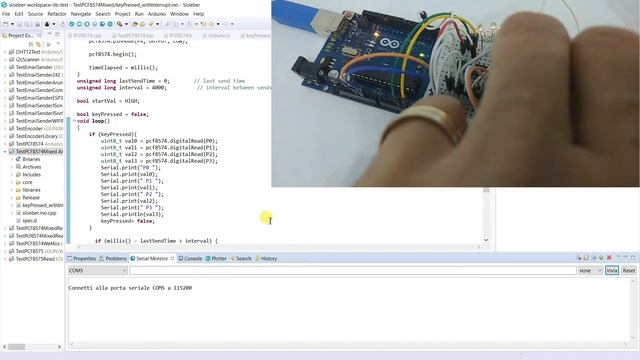Viewport: 640px width, 360px height.
Task: Click the Search flashlight toolbar icon
Action: tap(120, 24)
